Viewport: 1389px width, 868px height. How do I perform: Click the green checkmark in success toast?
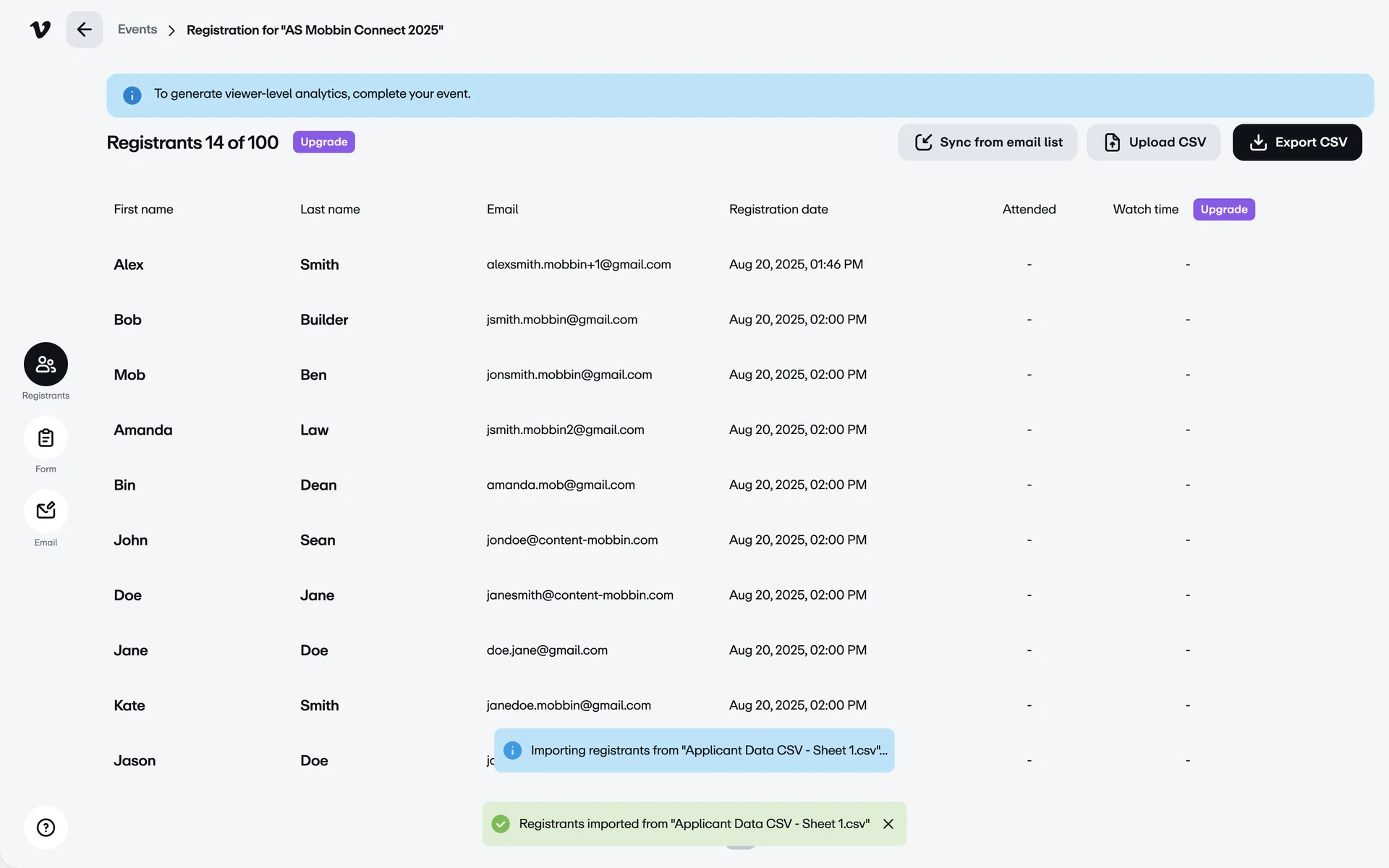[x=501, y=824]
